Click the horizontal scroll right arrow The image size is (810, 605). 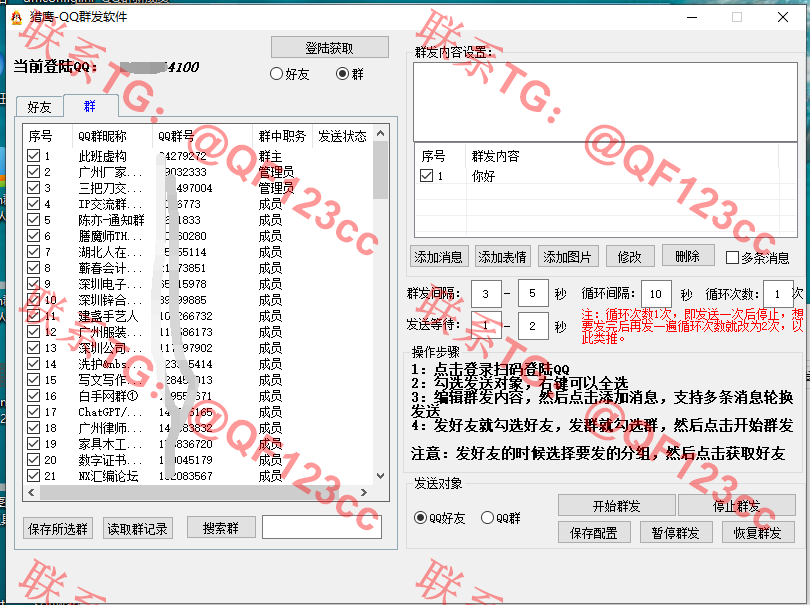click(x=364, y=492)
